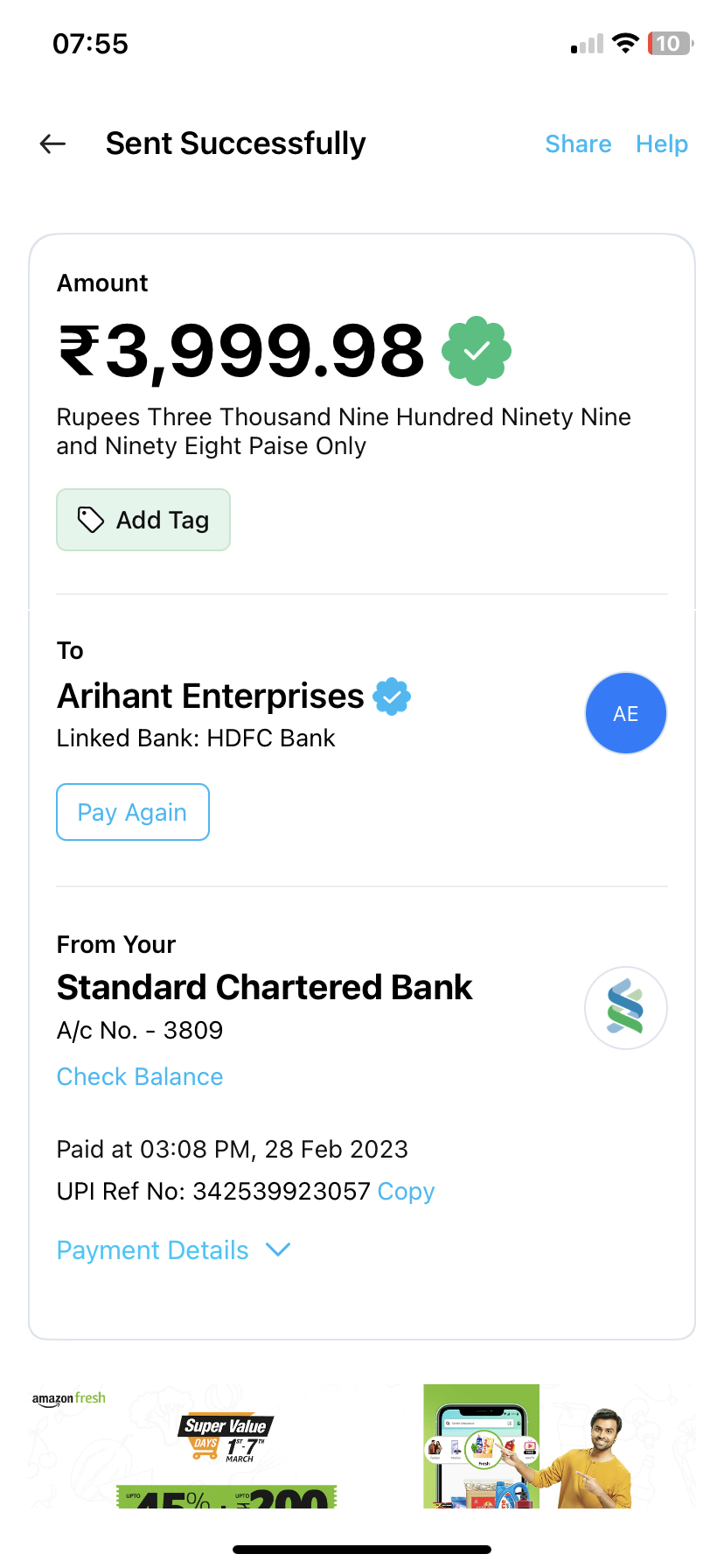724x1568 pixels.
Task: Tap the Amazon Fresh logo in ad
Action: point(69,1398)
